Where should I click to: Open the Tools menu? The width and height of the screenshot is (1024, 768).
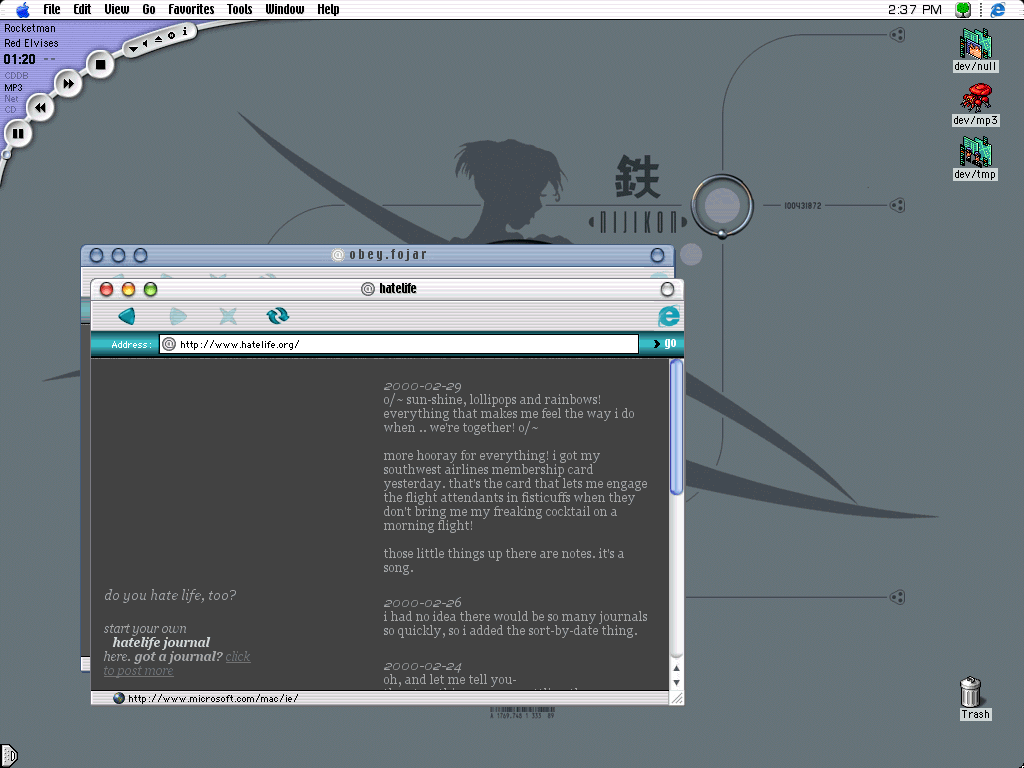(239, 9)
